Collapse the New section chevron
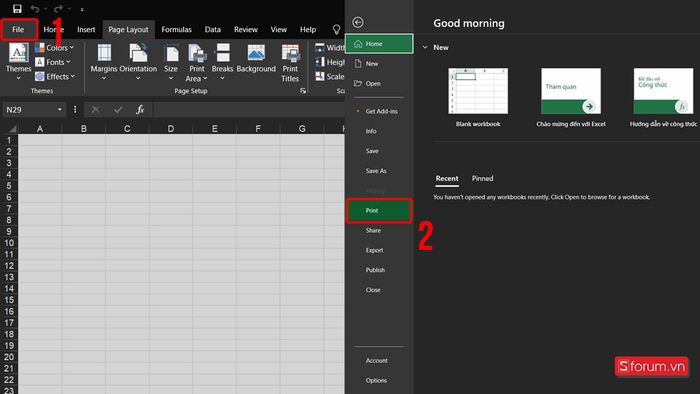Image resolution: width=700 pixels, height=394 pixels. point(425,47)
